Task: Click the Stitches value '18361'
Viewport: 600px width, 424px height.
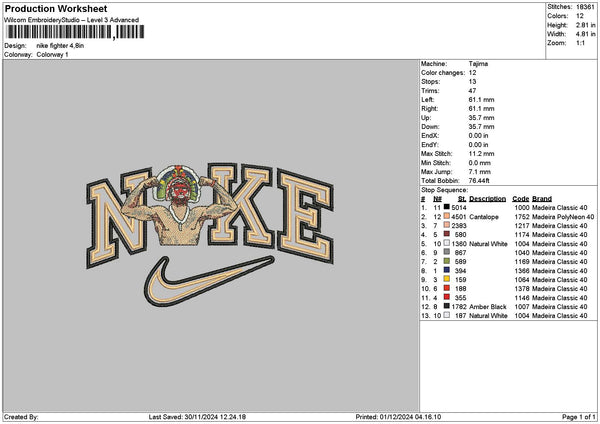Action: click(585, 7)
